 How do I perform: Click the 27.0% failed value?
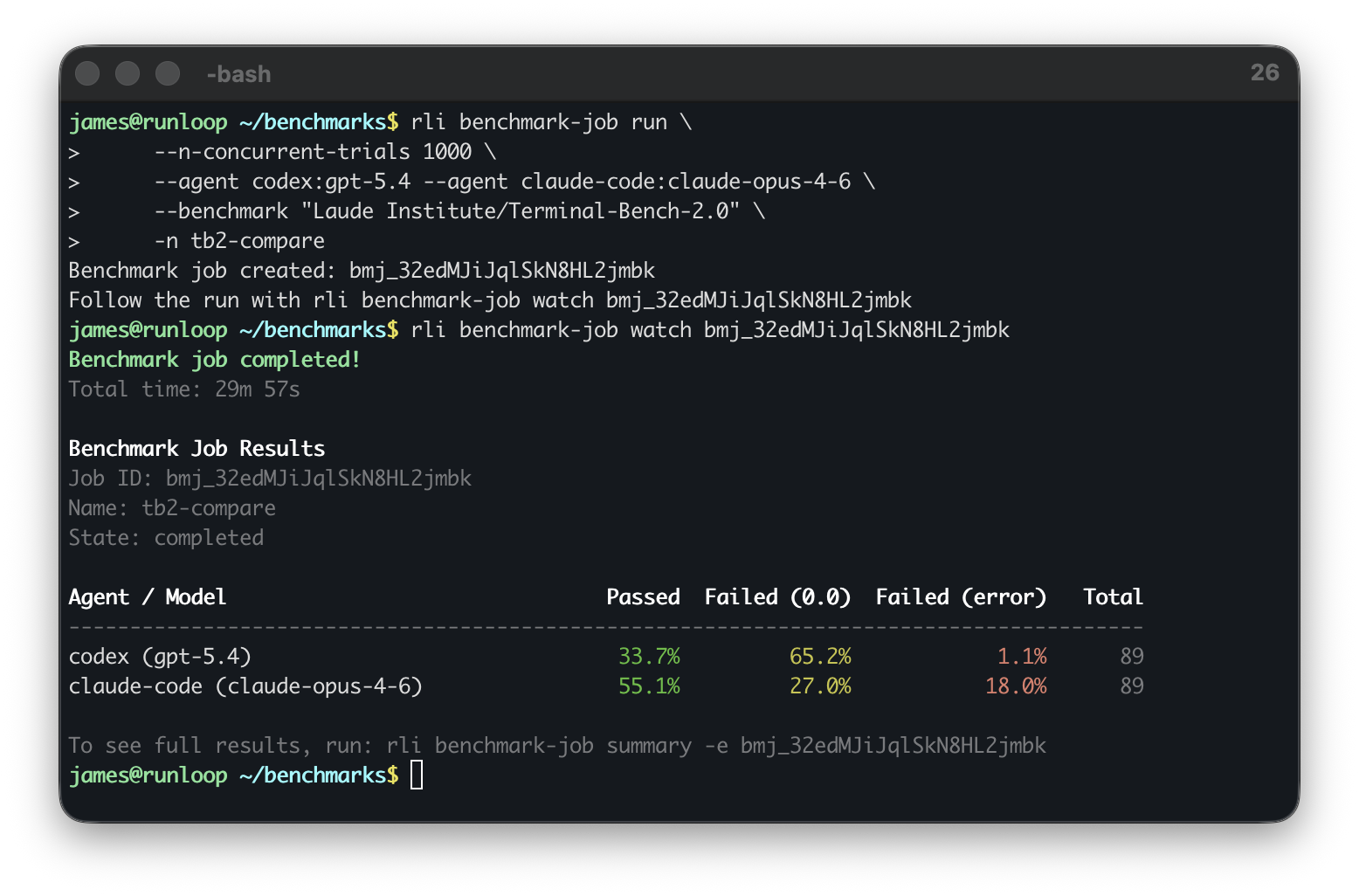point(820,686)
